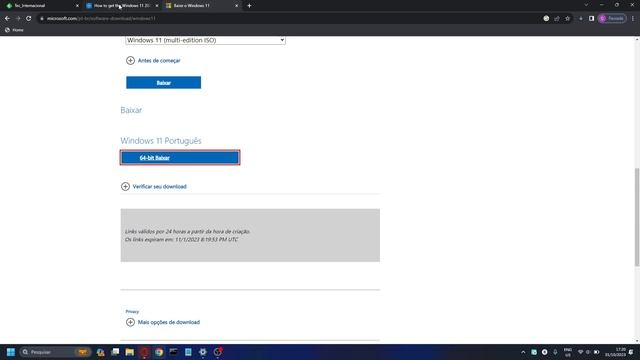This screenshot has height=360, width=640.
Task: Reload the current page
Action: point(29,18)
